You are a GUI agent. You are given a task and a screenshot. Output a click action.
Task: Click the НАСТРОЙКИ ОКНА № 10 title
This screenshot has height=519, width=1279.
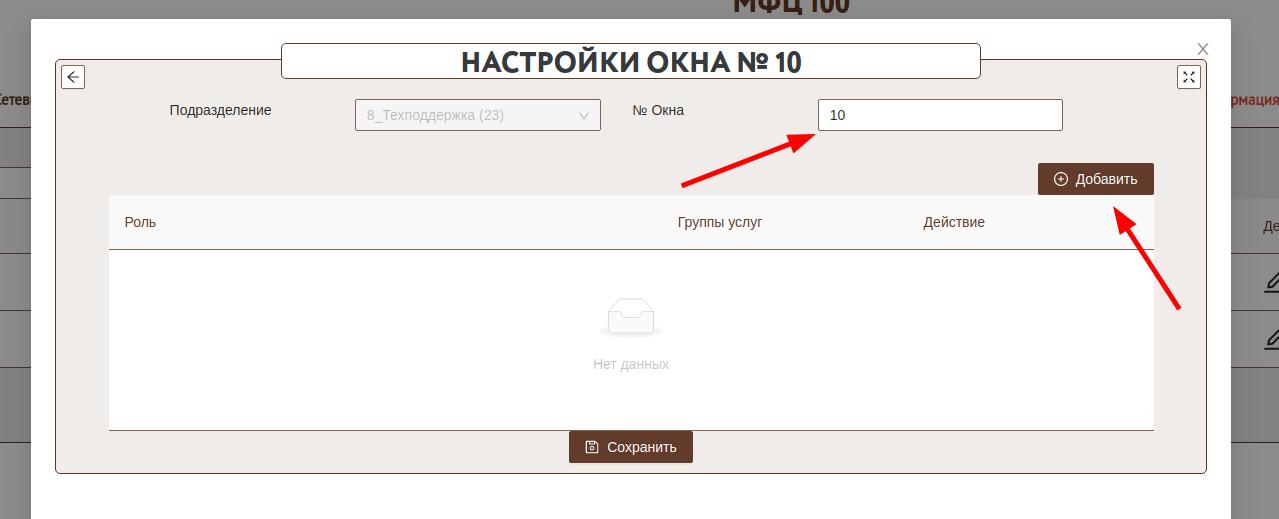coord(630,62)
